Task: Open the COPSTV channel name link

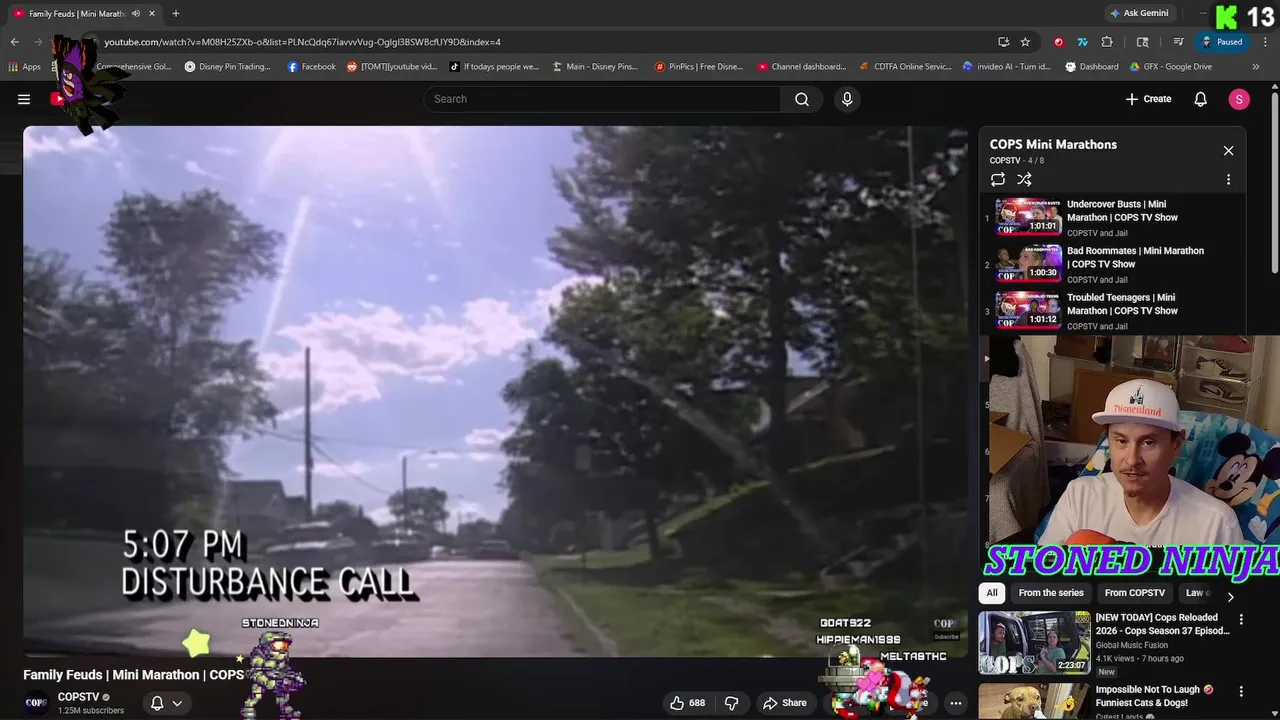Action: [x=78, y=697]
